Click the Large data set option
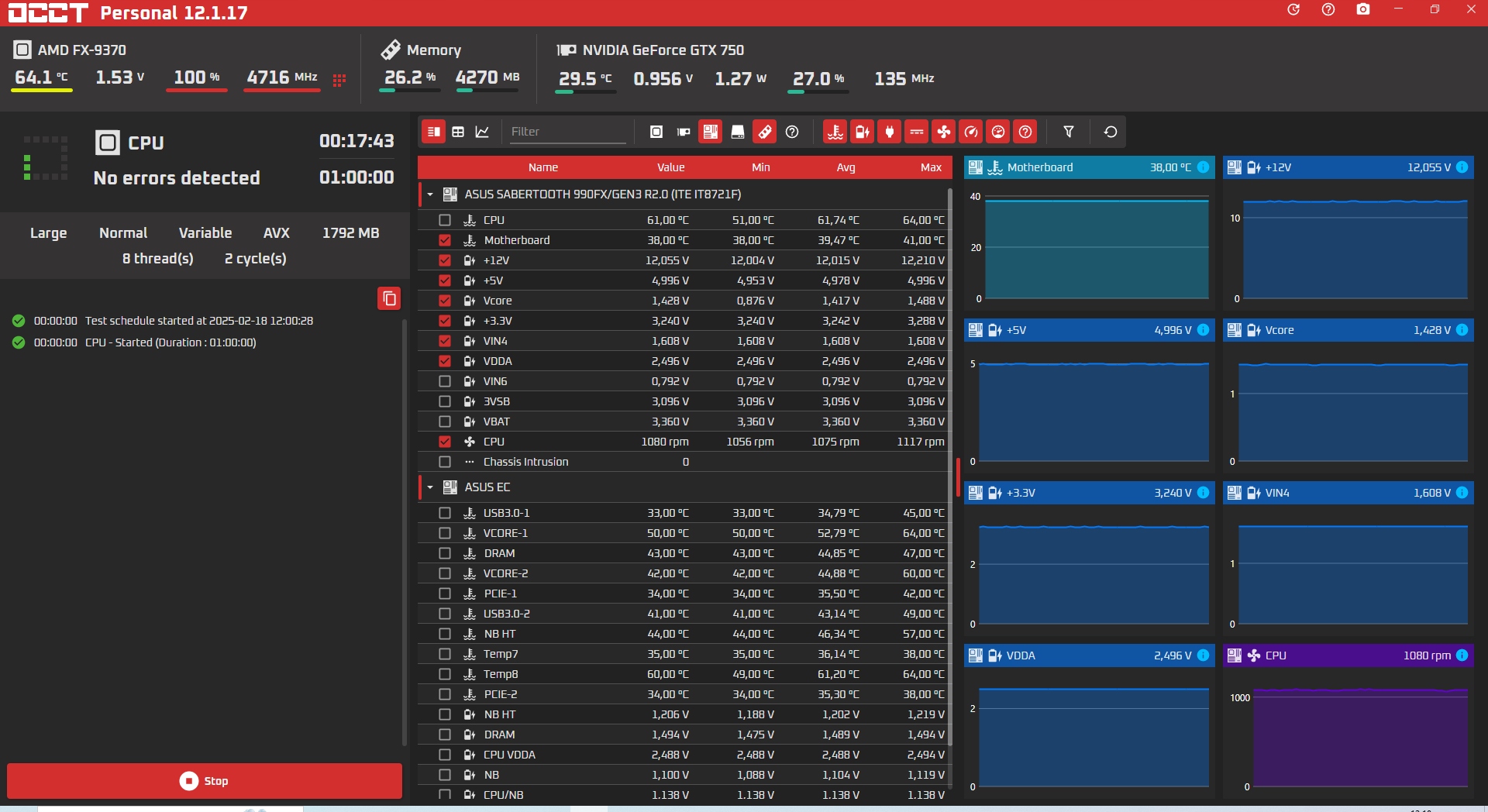The height and width of the screenshot is (812, 1488). 48,233
